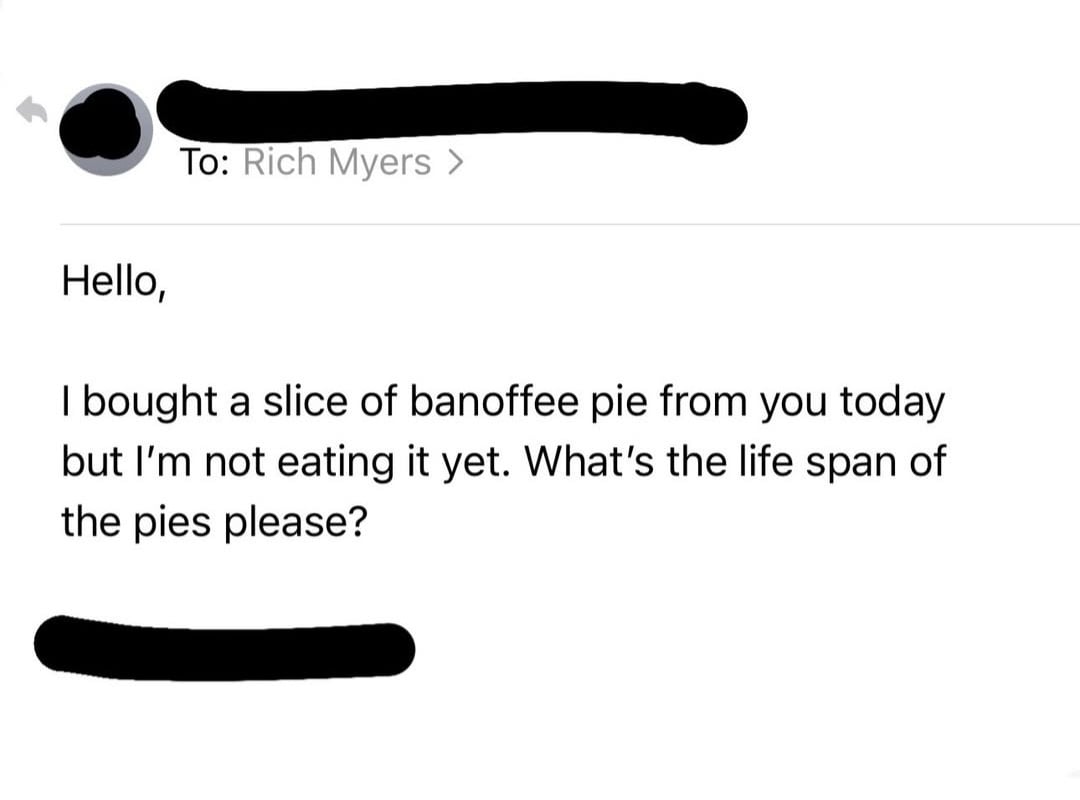Click the word 'bought' in the message
This screenshot has width=1080, height=800.
149,402
